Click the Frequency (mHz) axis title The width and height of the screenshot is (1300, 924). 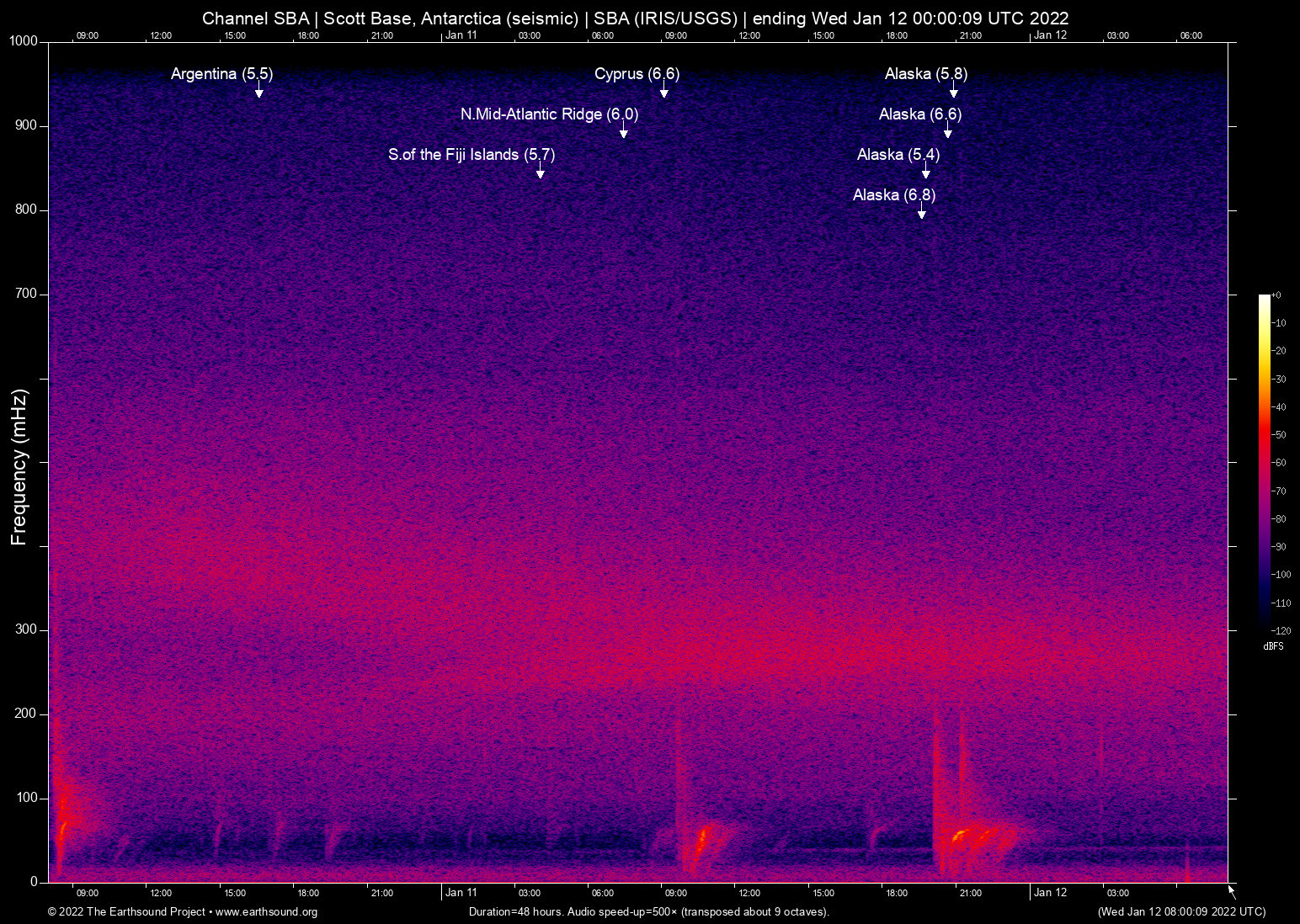(19, 467)
